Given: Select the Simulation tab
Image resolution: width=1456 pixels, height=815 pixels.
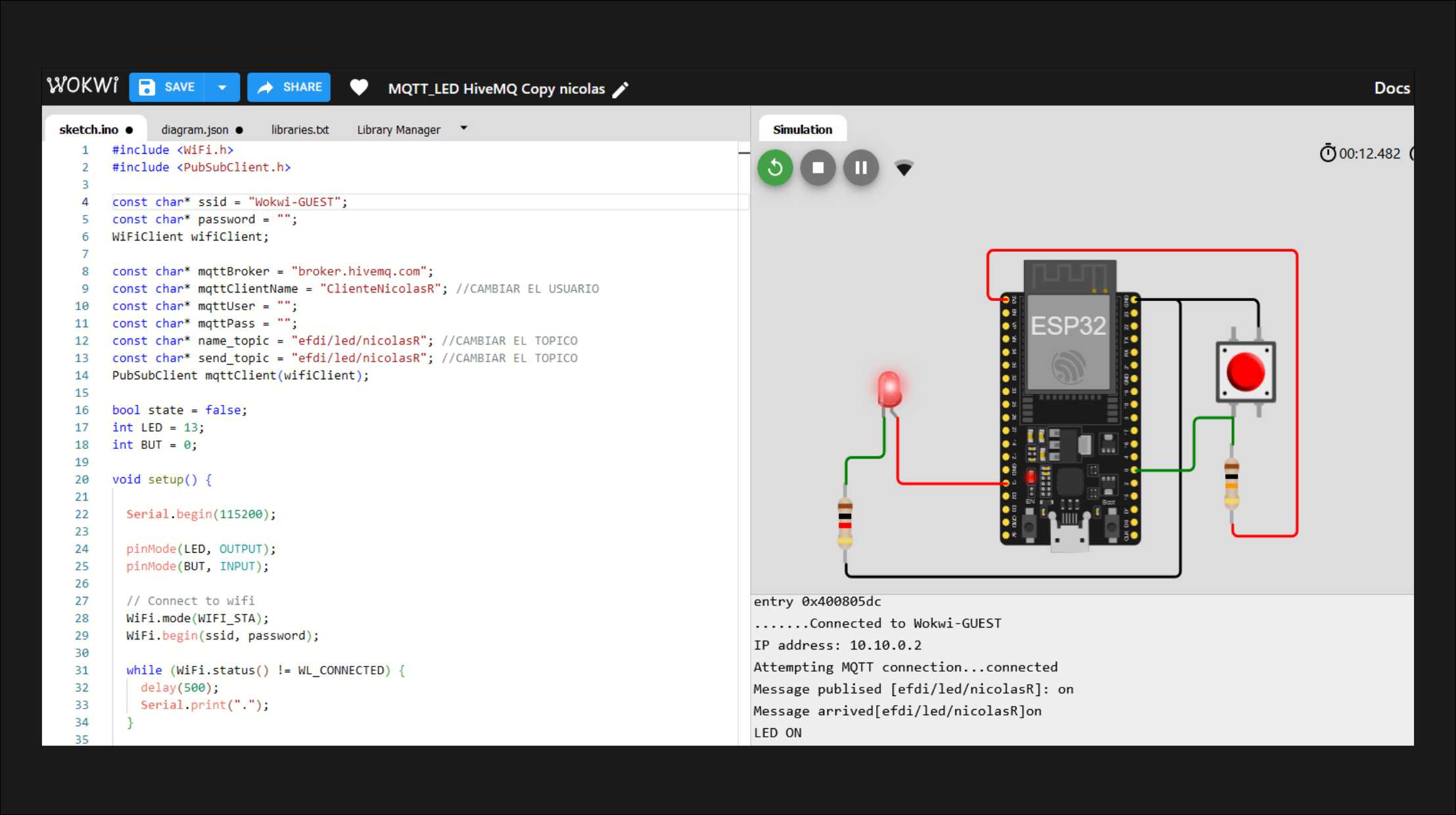Looking at the screenshot, I should [x=803, y=129].
